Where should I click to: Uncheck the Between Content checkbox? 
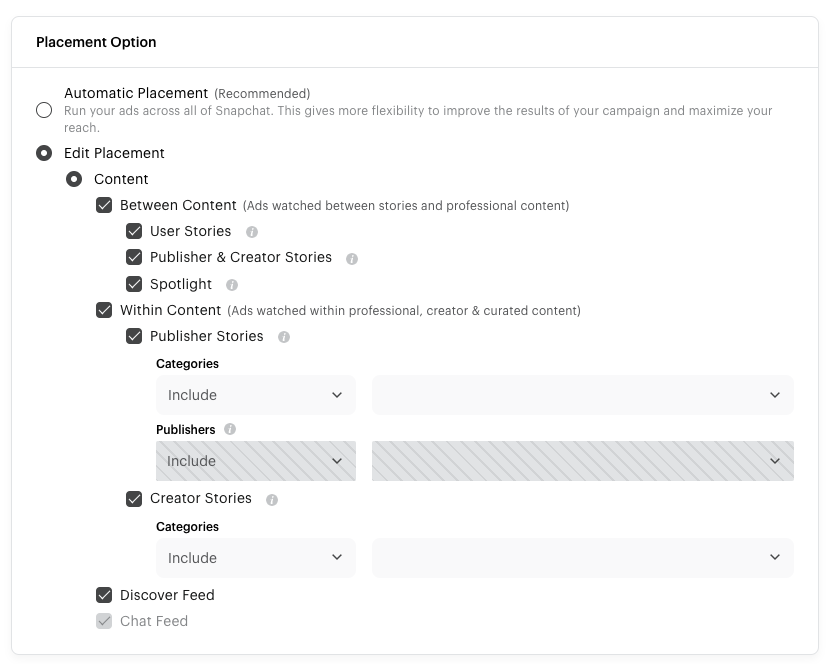click(104, 206)
